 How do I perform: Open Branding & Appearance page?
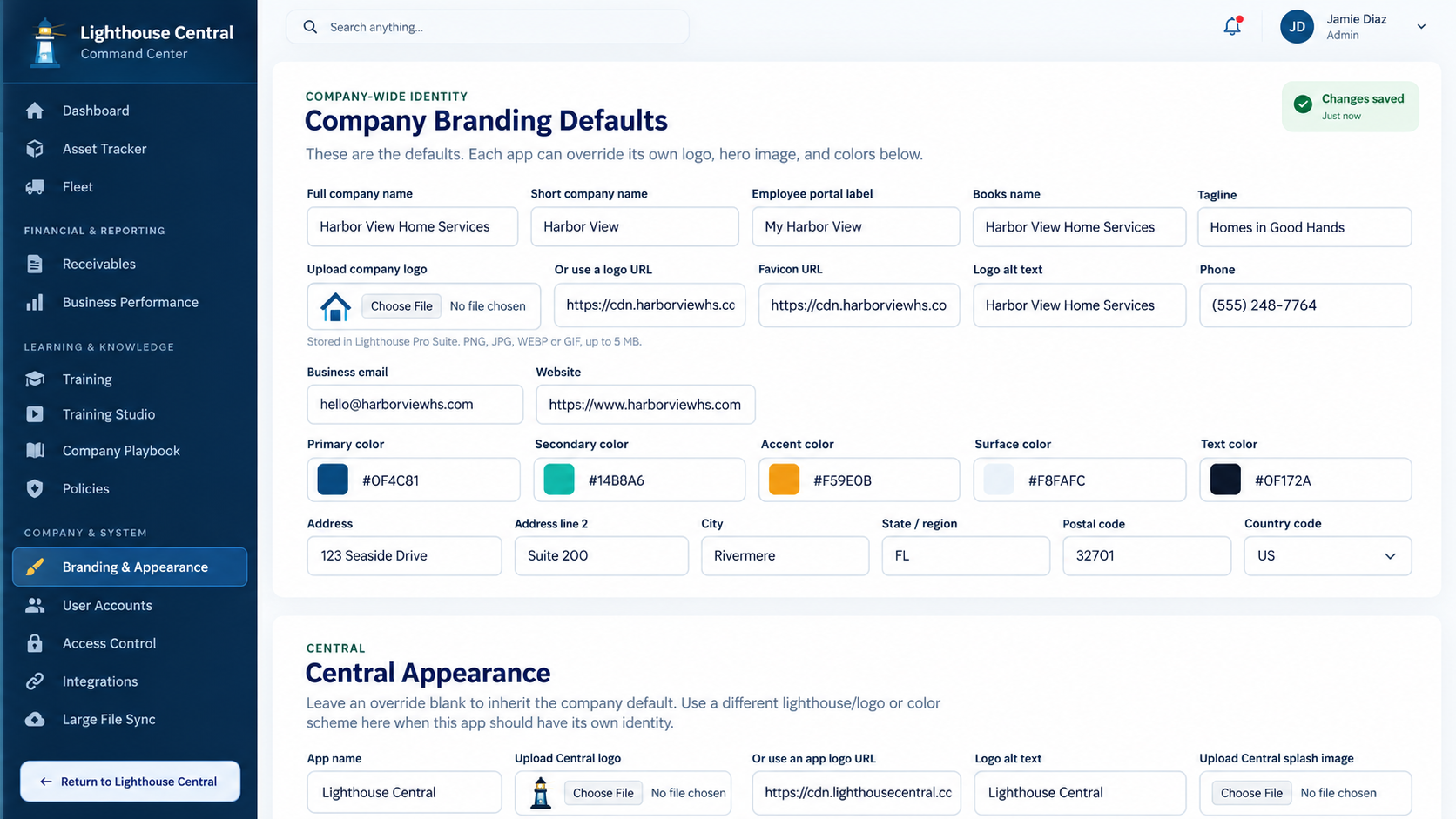point(130,567)
